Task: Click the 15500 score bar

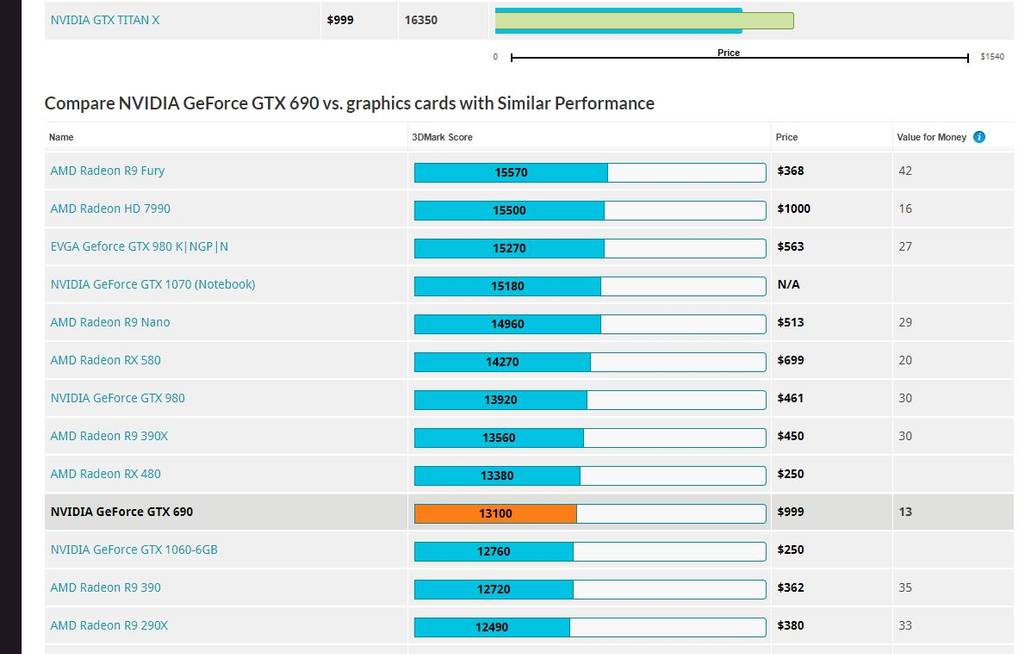Action: coord(590,210)
